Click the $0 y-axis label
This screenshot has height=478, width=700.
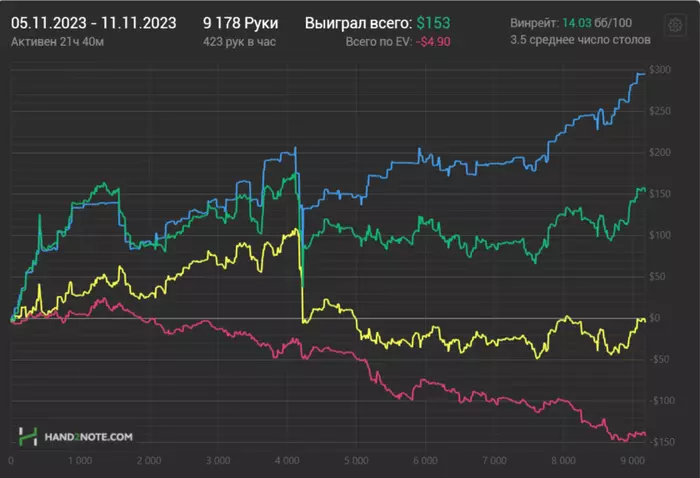click(654, 318)
